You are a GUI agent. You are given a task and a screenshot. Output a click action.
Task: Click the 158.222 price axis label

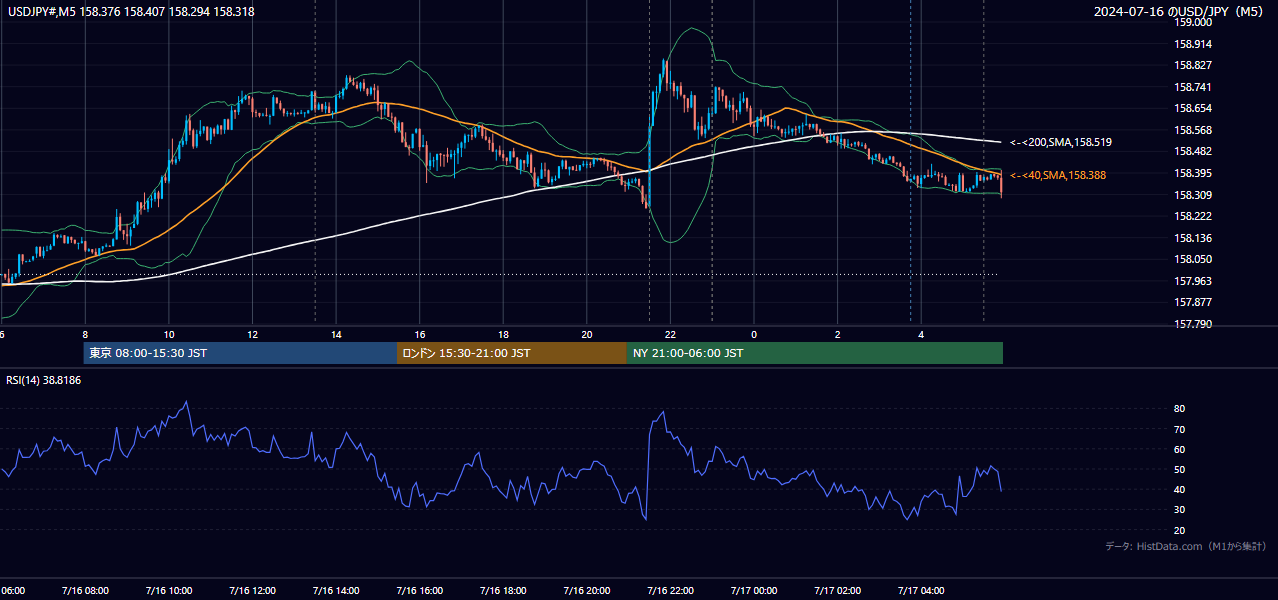[1193, 216]
